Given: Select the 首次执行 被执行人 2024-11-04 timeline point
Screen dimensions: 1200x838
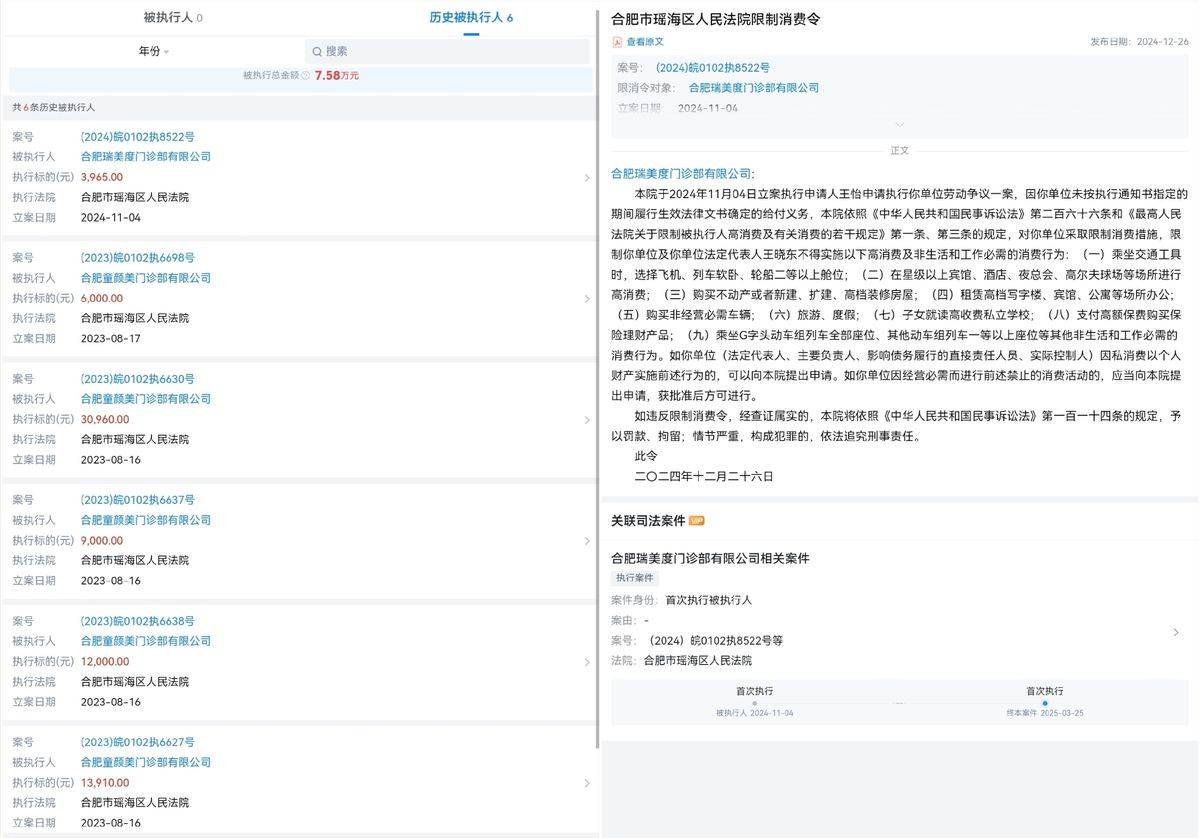Looking at the screenshot, I should click(x=754, y=702).
